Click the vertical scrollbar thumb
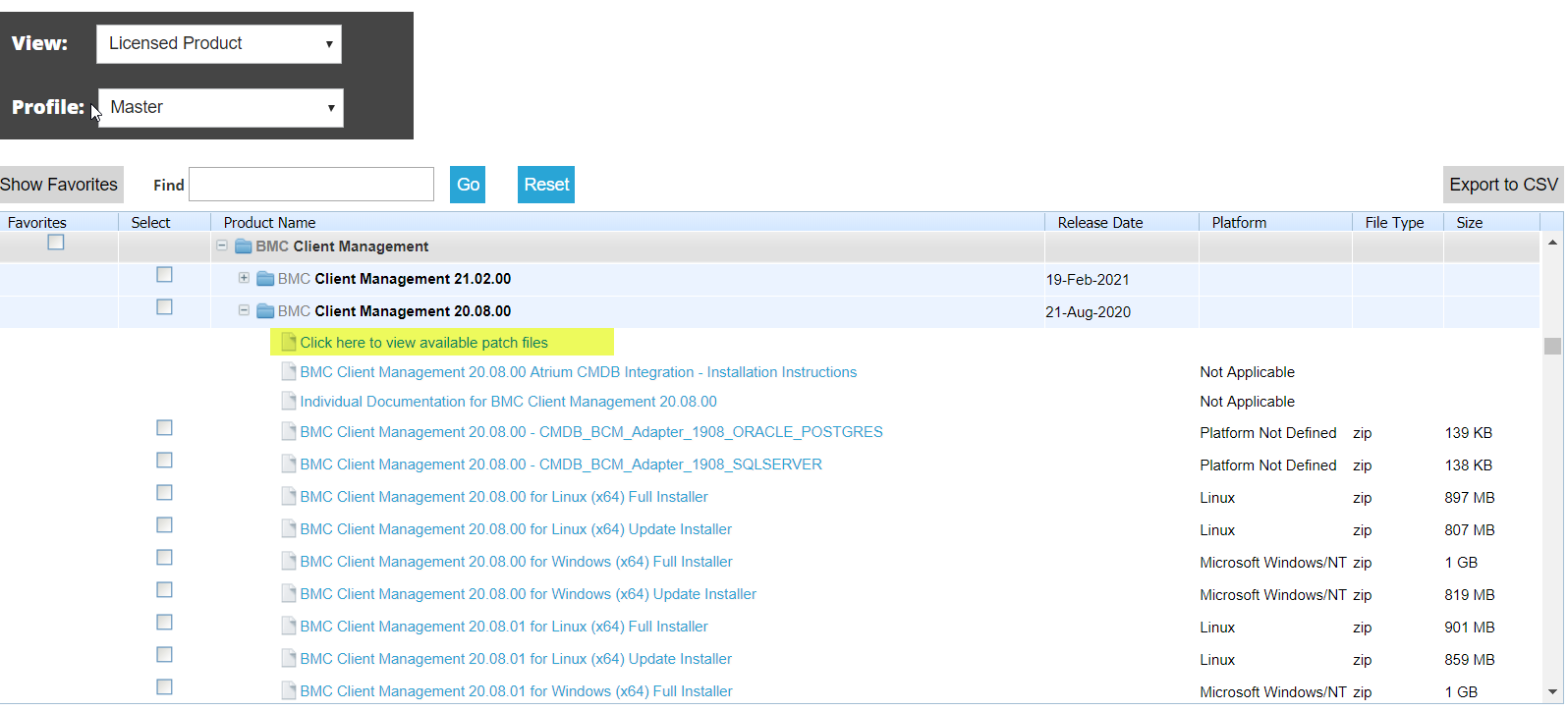 1552,346
